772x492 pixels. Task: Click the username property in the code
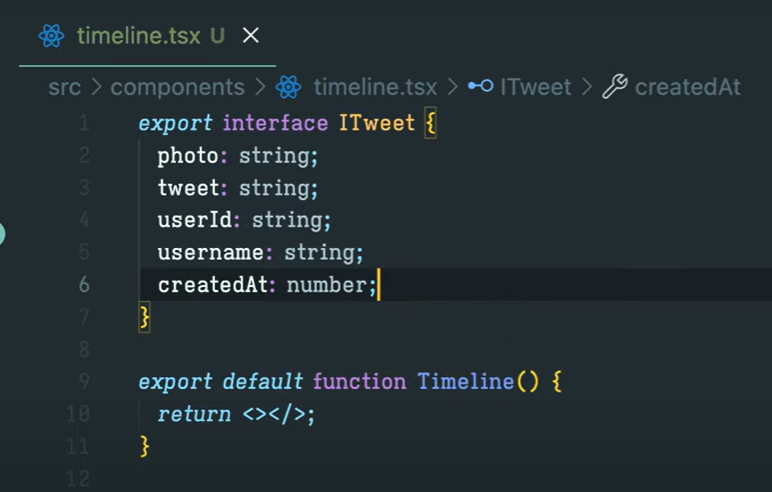211,253
